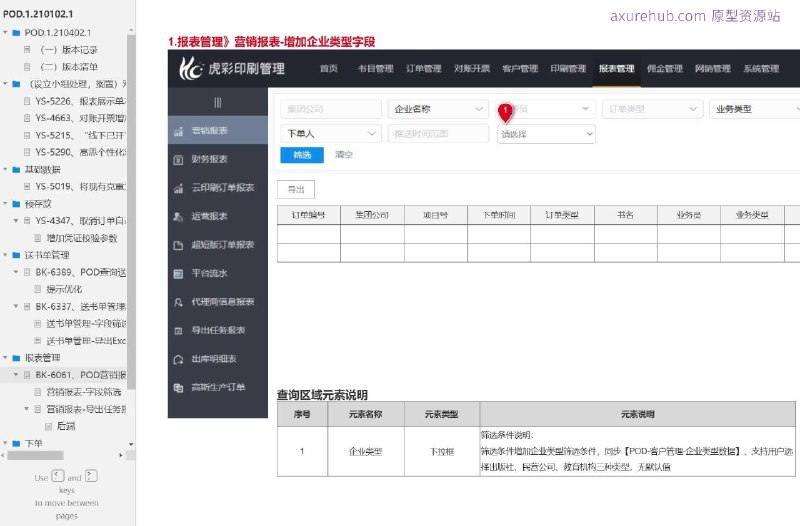This screenshot has width=800, height=526.
Task: Go to the 首页 menu
Action: click(329, 68)
